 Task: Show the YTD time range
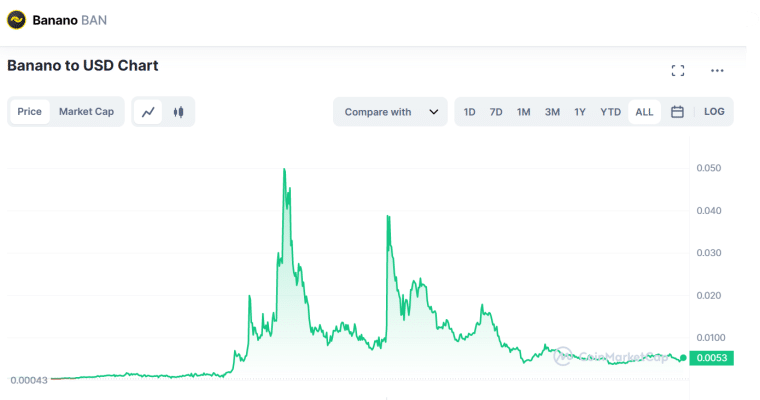[x=610, y=112]
